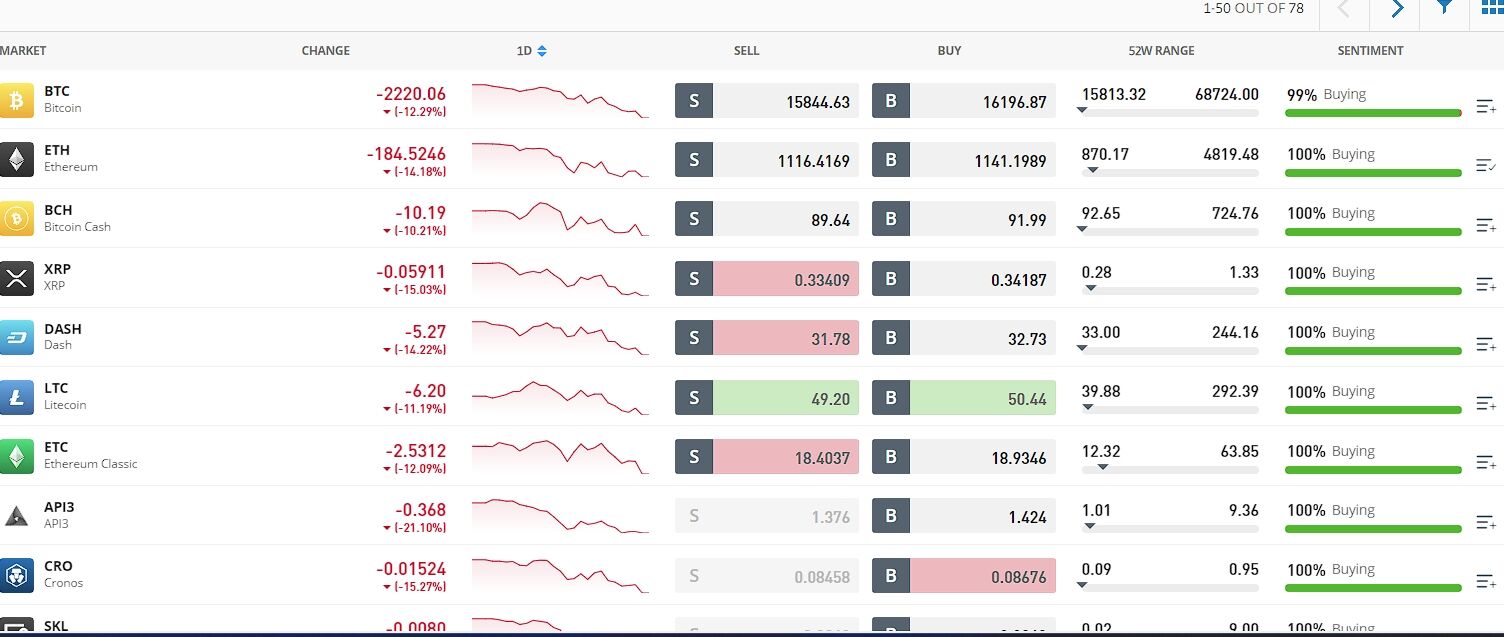
Task: Sort by the Change column header
Action: tap(326, 51)
